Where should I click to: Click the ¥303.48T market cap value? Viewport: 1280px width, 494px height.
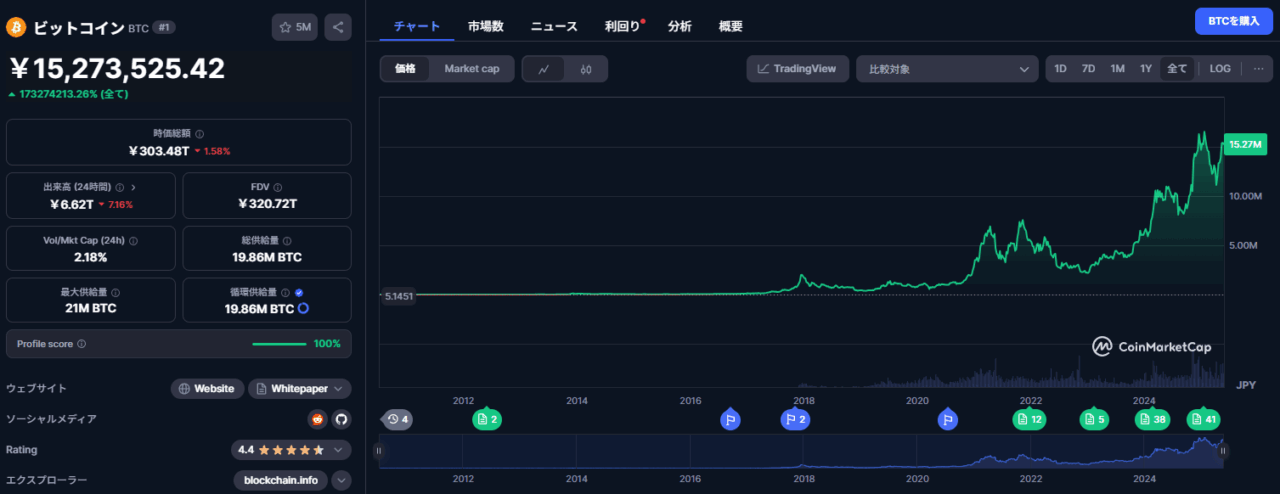[x=158, y=151]
